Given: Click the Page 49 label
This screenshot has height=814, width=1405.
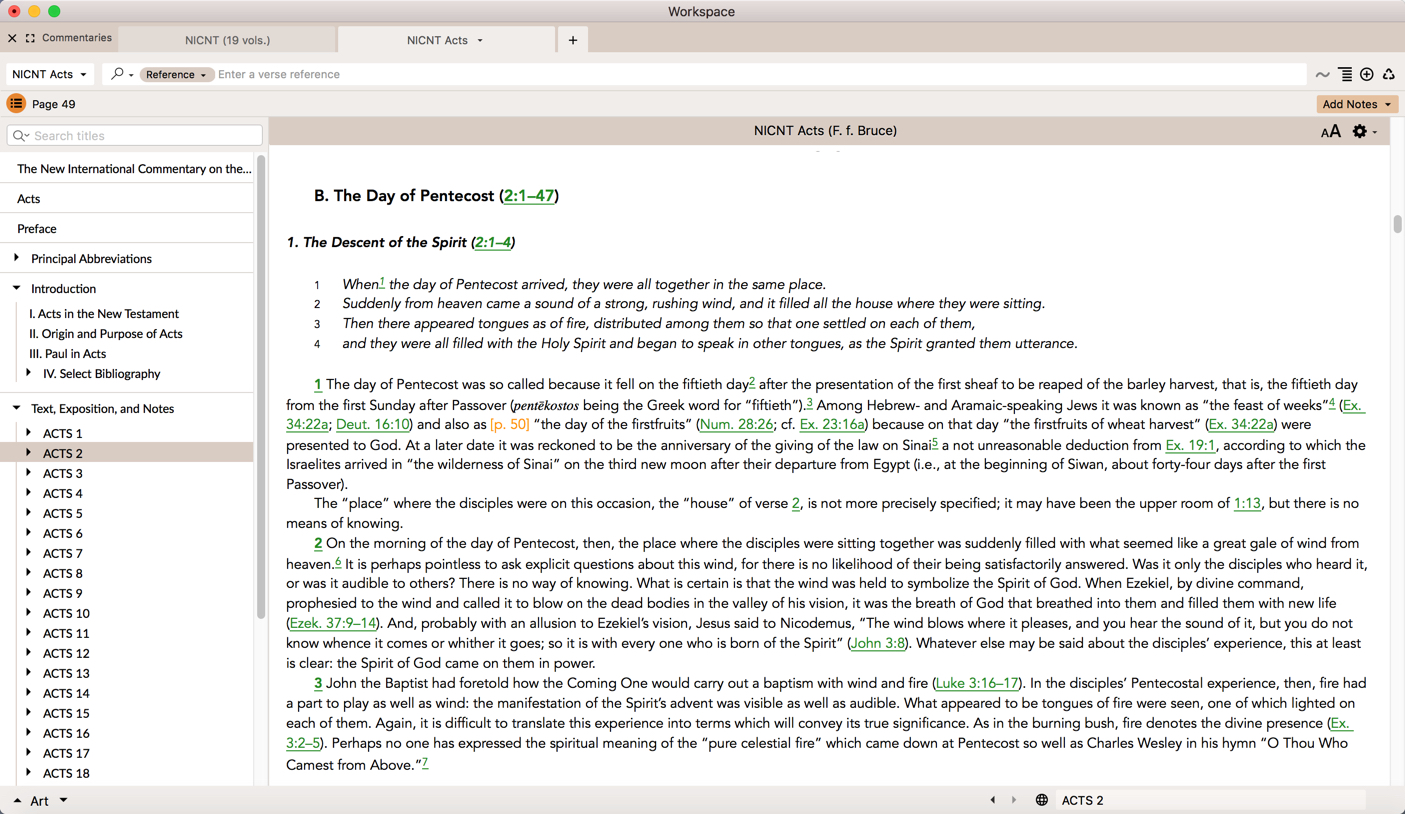Looking at the screenshot, I should pyautogui.click(x=54, y=104).
